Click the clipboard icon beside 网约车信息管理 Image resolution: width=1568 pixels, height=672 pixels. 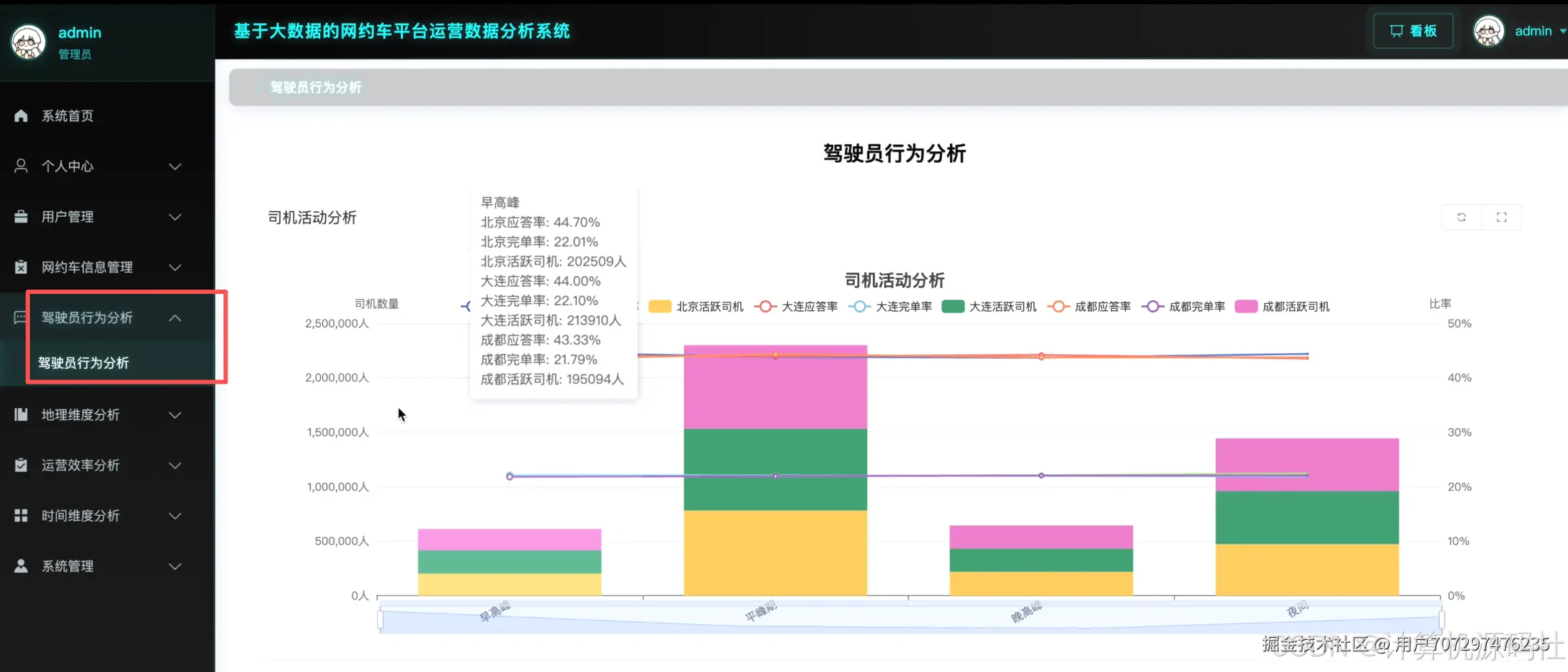pyautogui.click(x=21, y=267)
